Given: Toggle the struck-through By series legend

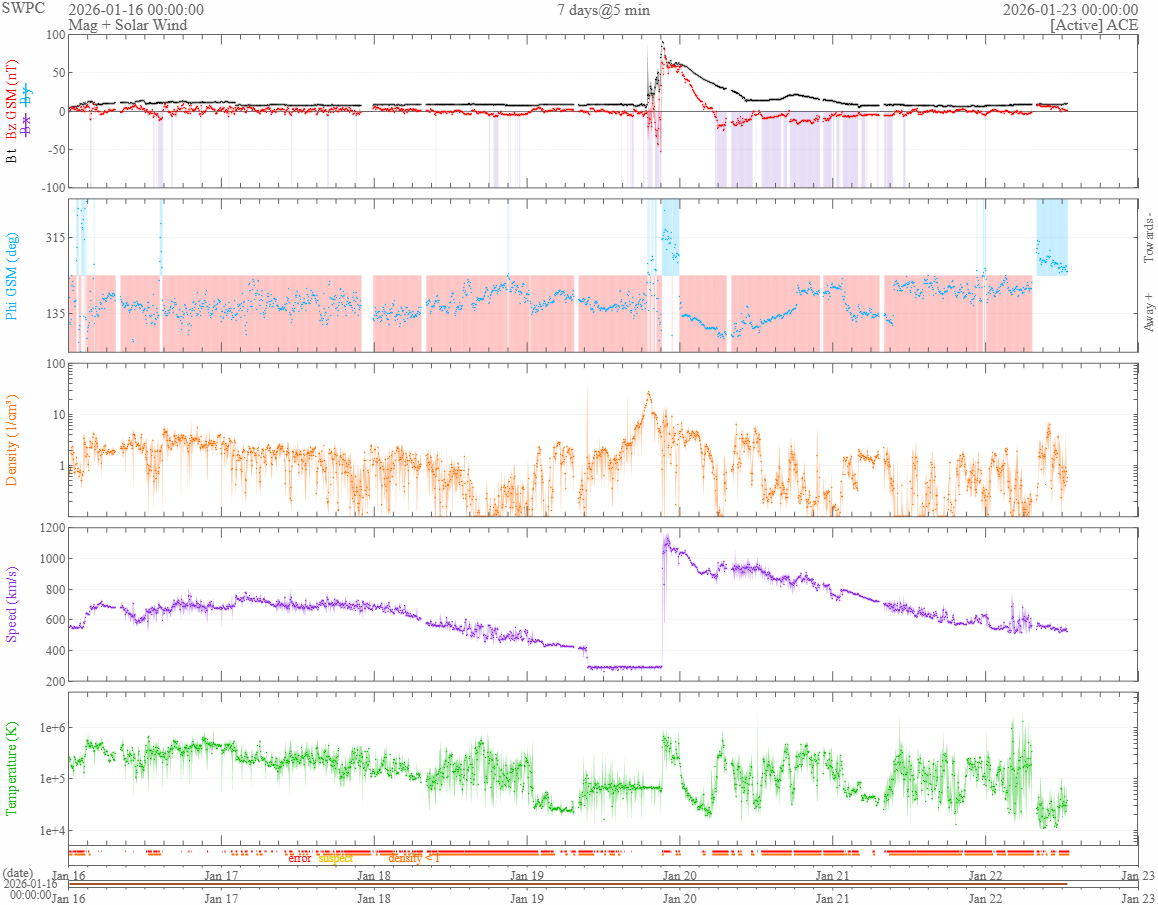Looking at the screenshot, I should pyautogui.click(x=27, y=95).
